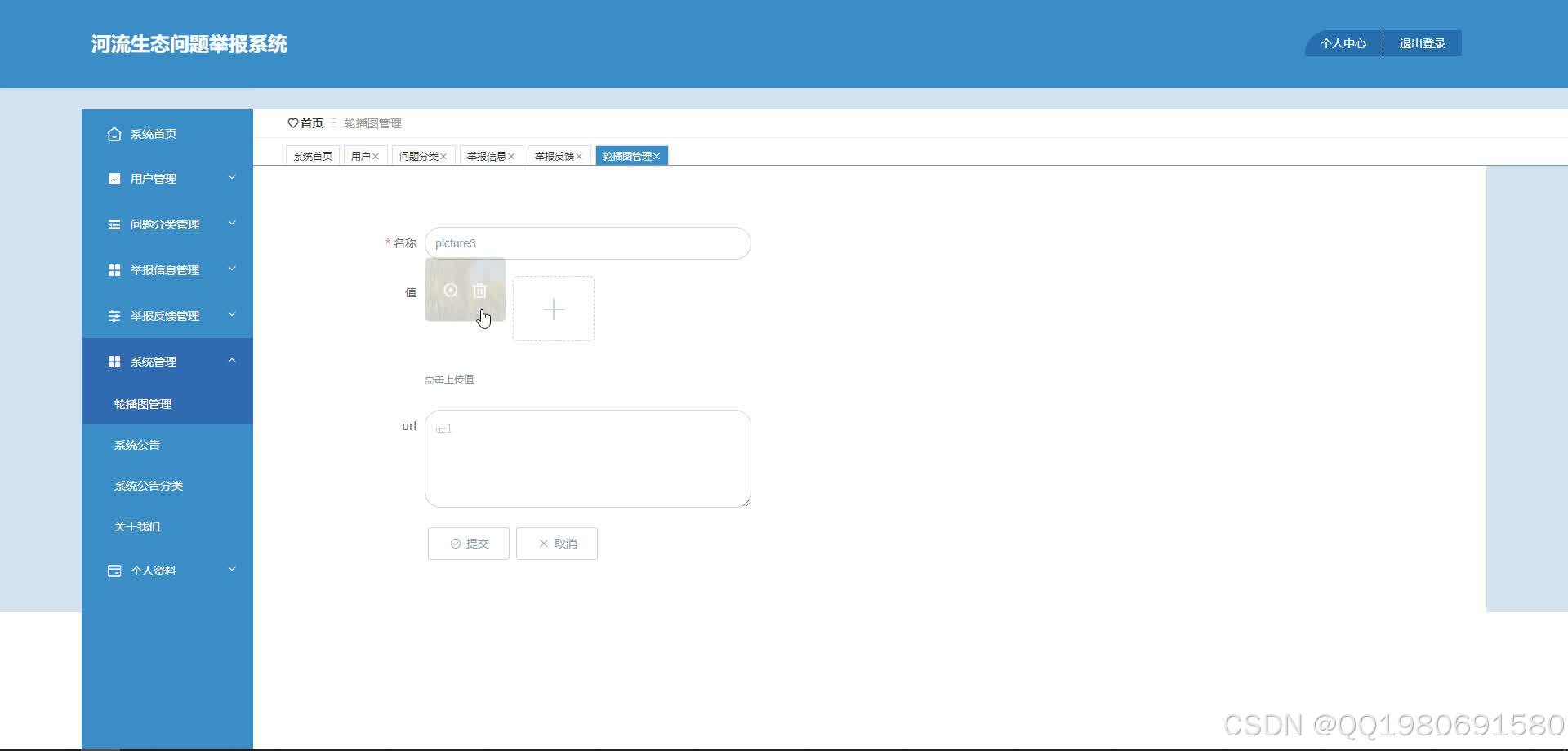Close the 轮播图管理 tab
Viewport: 1568px width, 751px height.
point(657,155)
